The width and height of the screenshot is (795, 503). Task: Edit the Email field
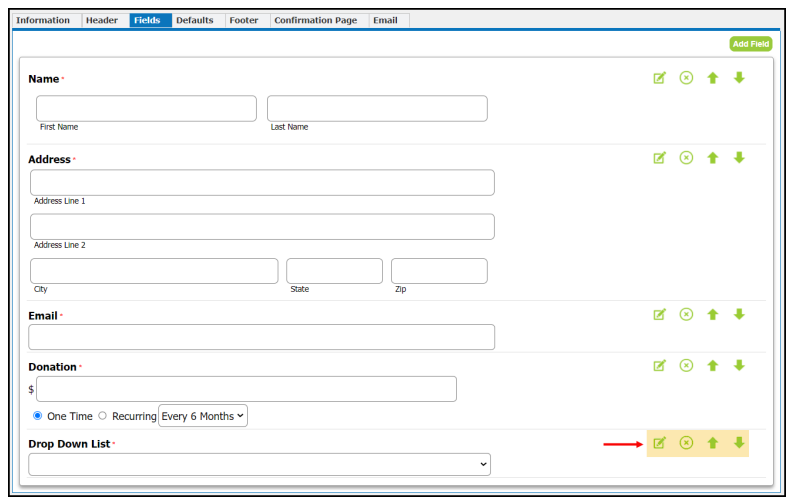click(659, 315)
